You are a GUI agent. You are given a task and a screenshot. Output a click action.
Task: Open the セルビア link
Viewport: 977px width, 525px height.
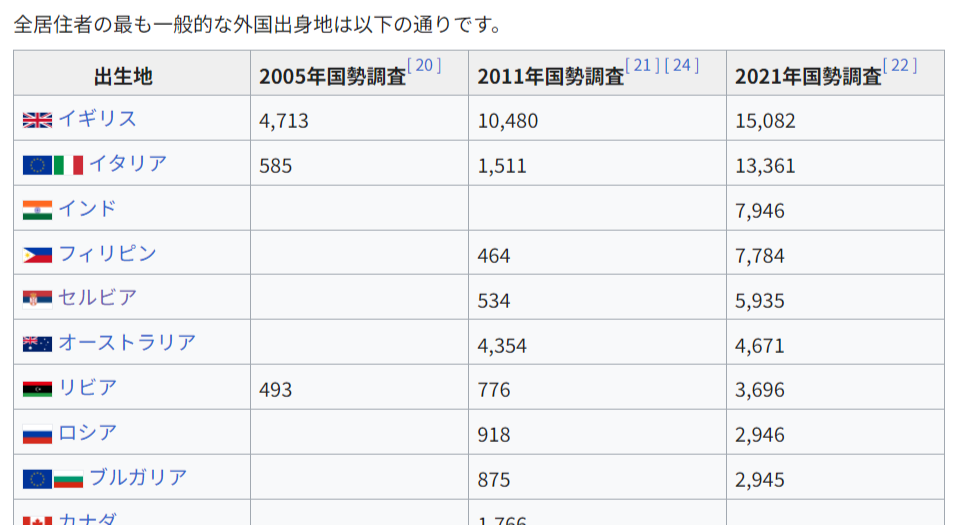coord(97,298)
